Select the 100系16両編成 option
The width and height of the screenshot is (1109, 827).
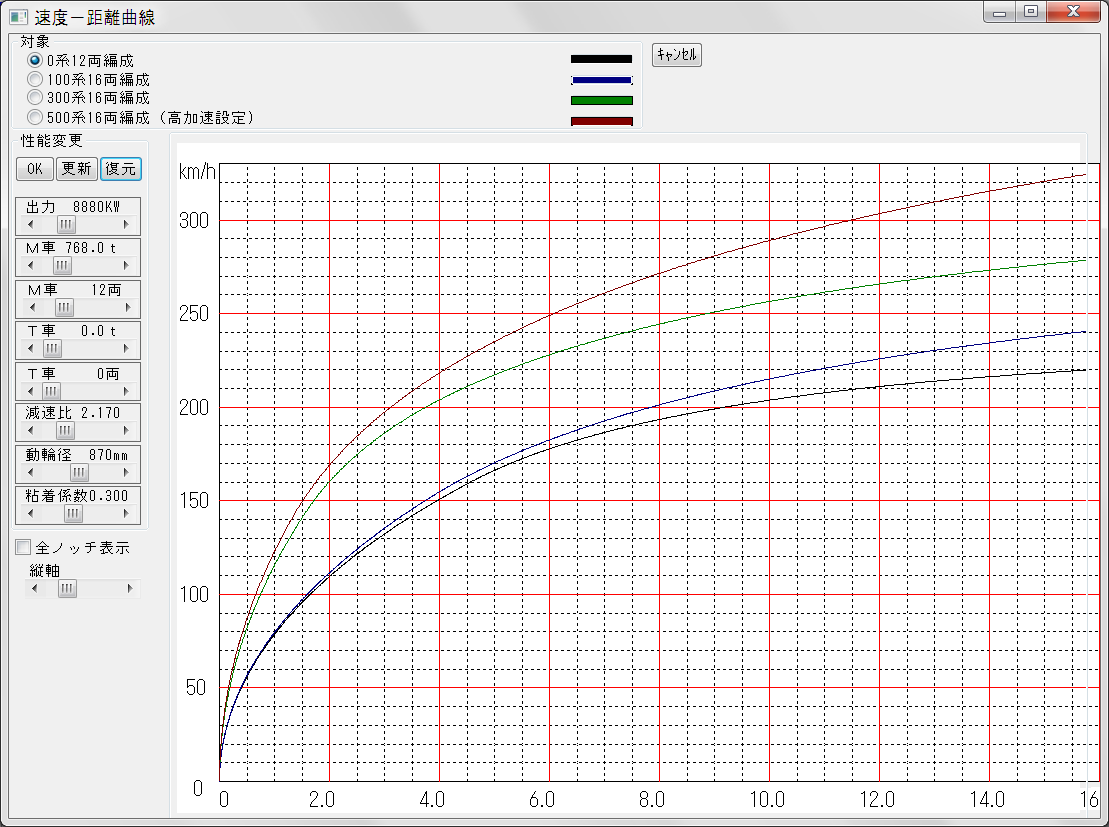[x=35, y=80]
